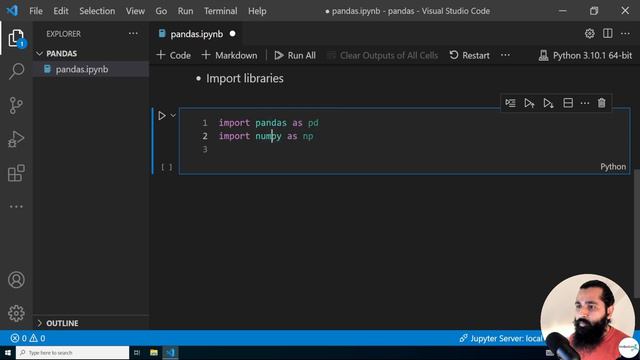
Task: Open notebook toolbar overflow ellipsis
Action: point(505,55)
